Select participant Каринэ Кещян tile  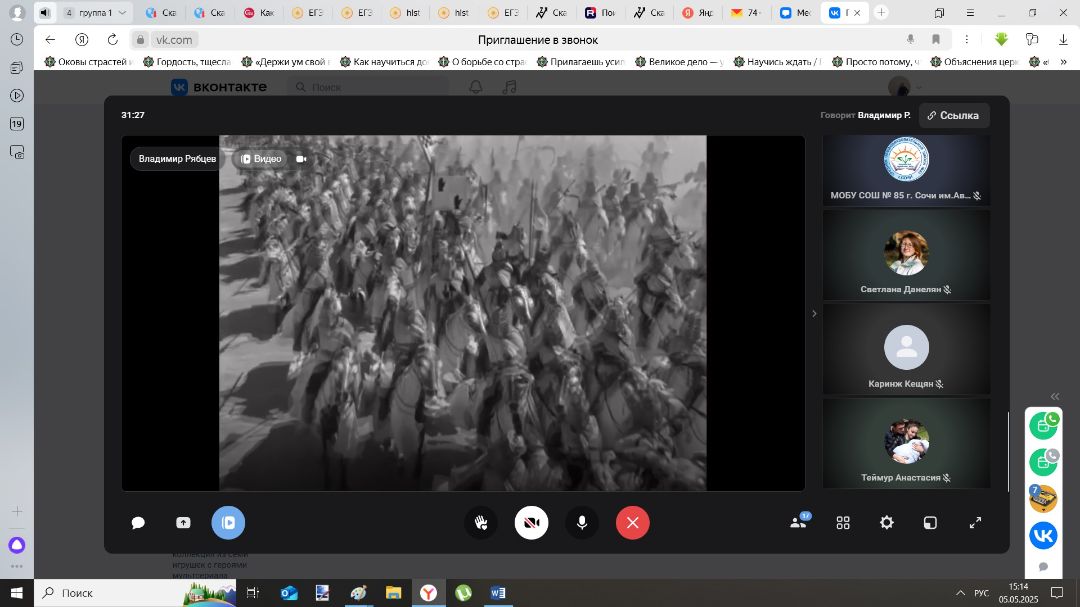(x=906, y=349)
